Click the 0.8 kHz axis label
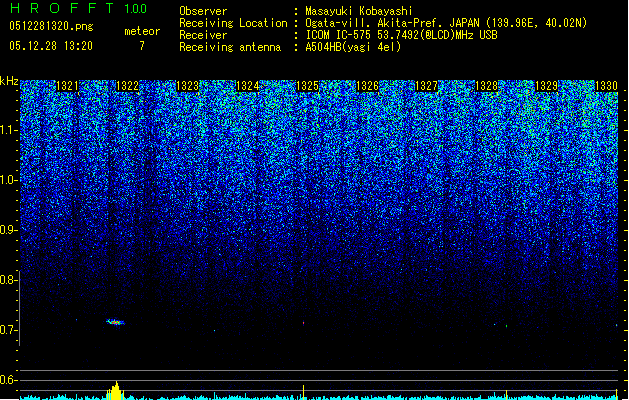This screenshot has width=629, height=400. 9,280
